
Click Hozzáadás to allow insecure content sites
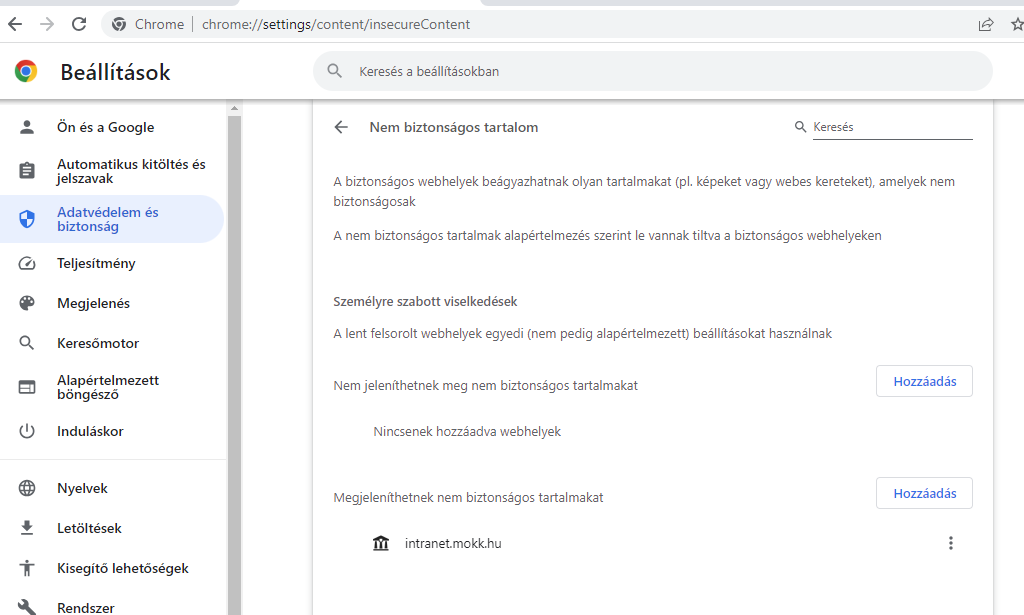click(923, 493)
